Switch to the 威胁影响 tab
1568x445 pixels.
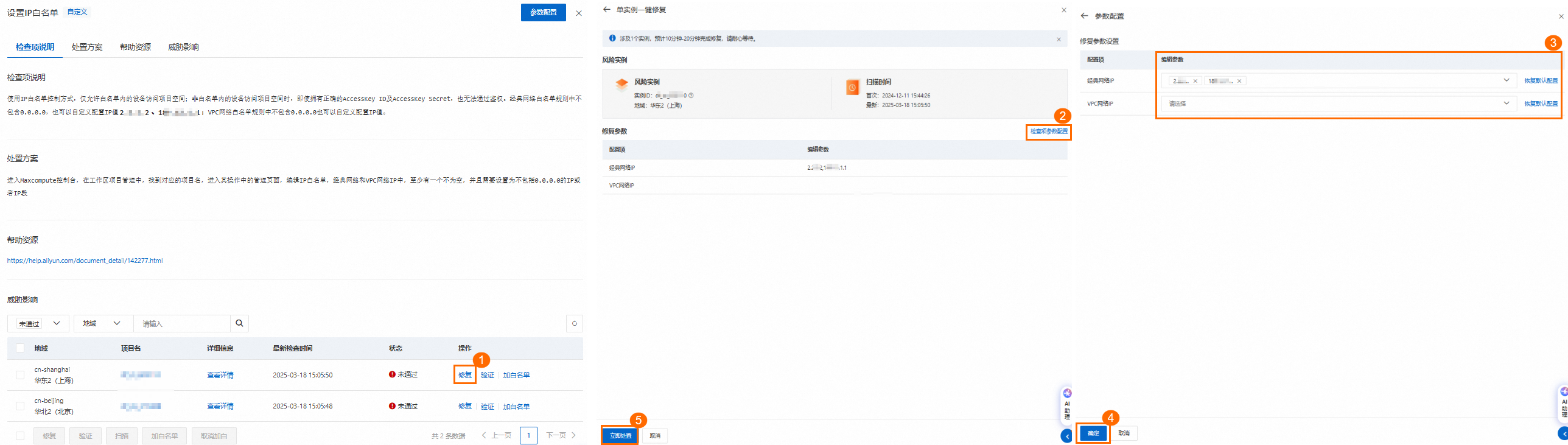183,47
